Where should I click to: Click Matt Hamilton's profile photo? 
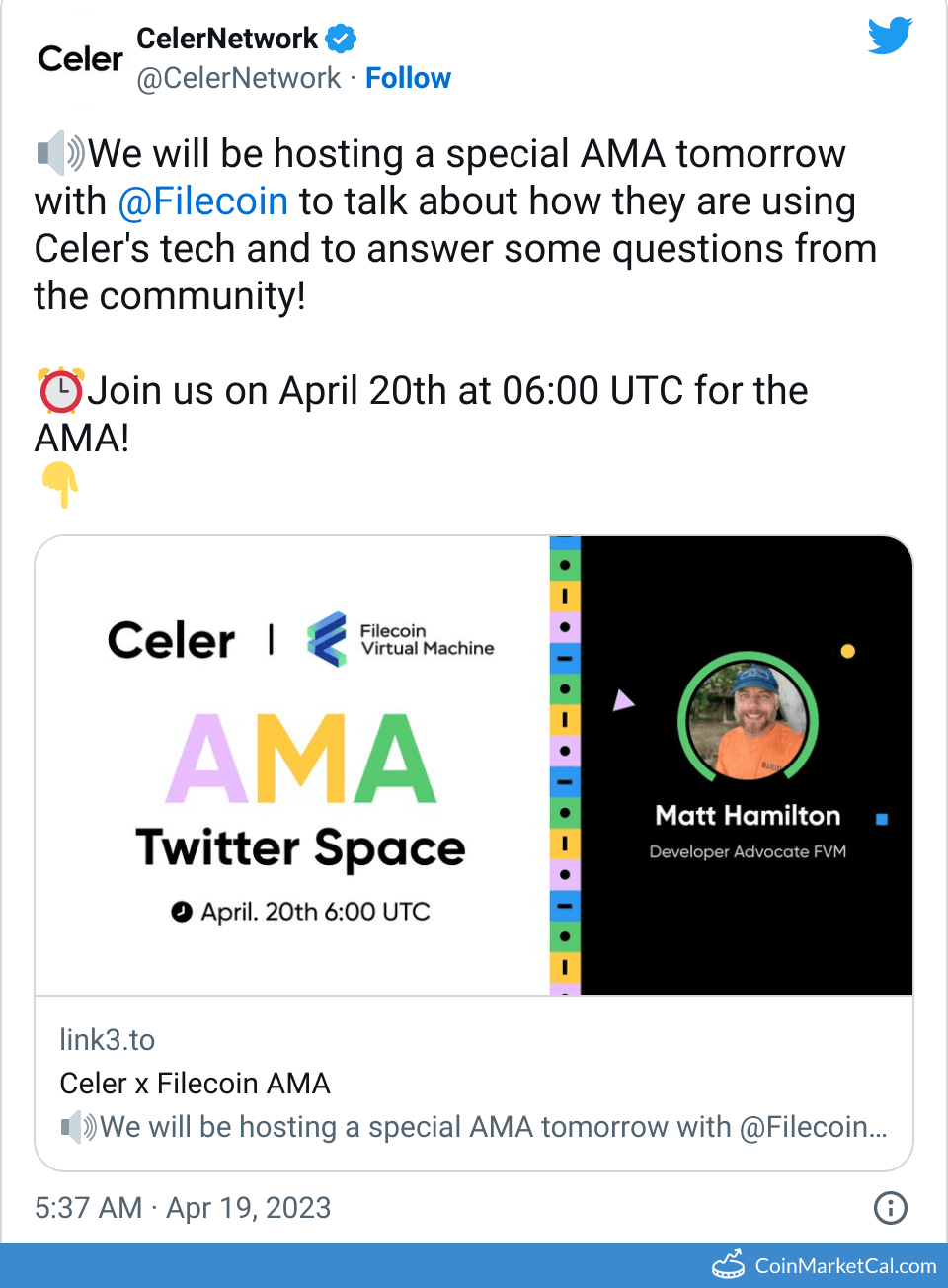coord(748,719)
